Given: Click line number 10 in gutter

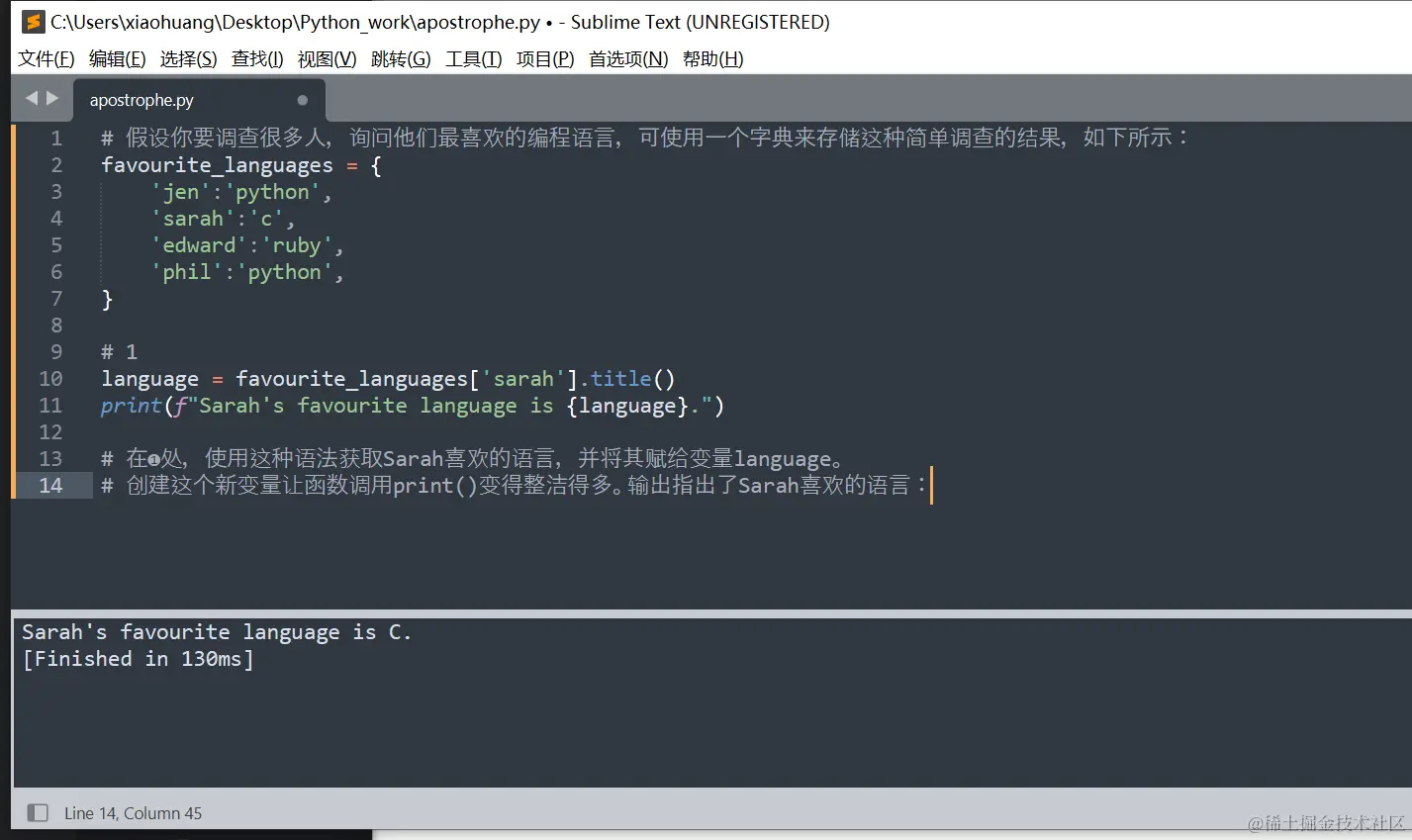Looking at the screenshot, I should [50, 378].
